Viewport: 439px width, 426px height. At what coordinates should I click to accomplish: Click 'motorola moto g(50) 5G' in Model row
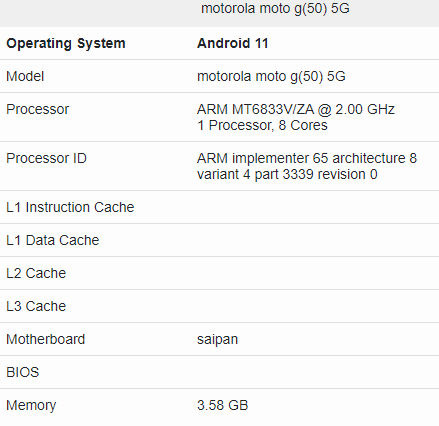(x=271, y=77)
